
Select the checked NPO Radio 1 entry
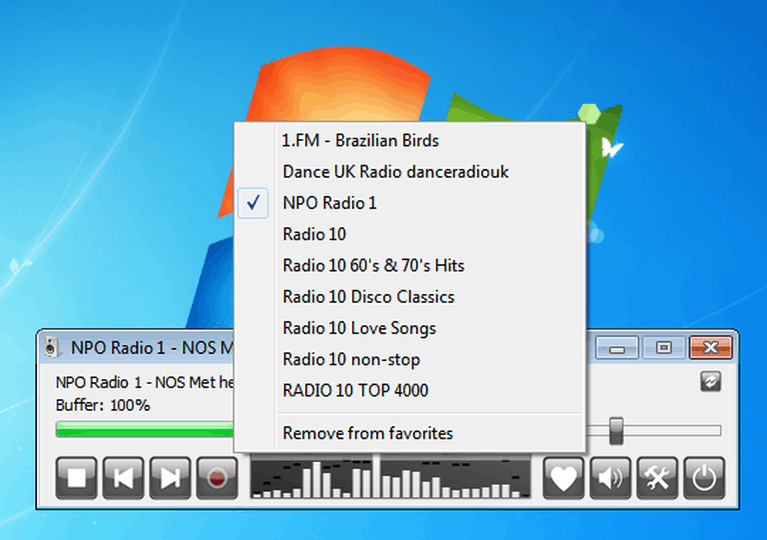410,203
